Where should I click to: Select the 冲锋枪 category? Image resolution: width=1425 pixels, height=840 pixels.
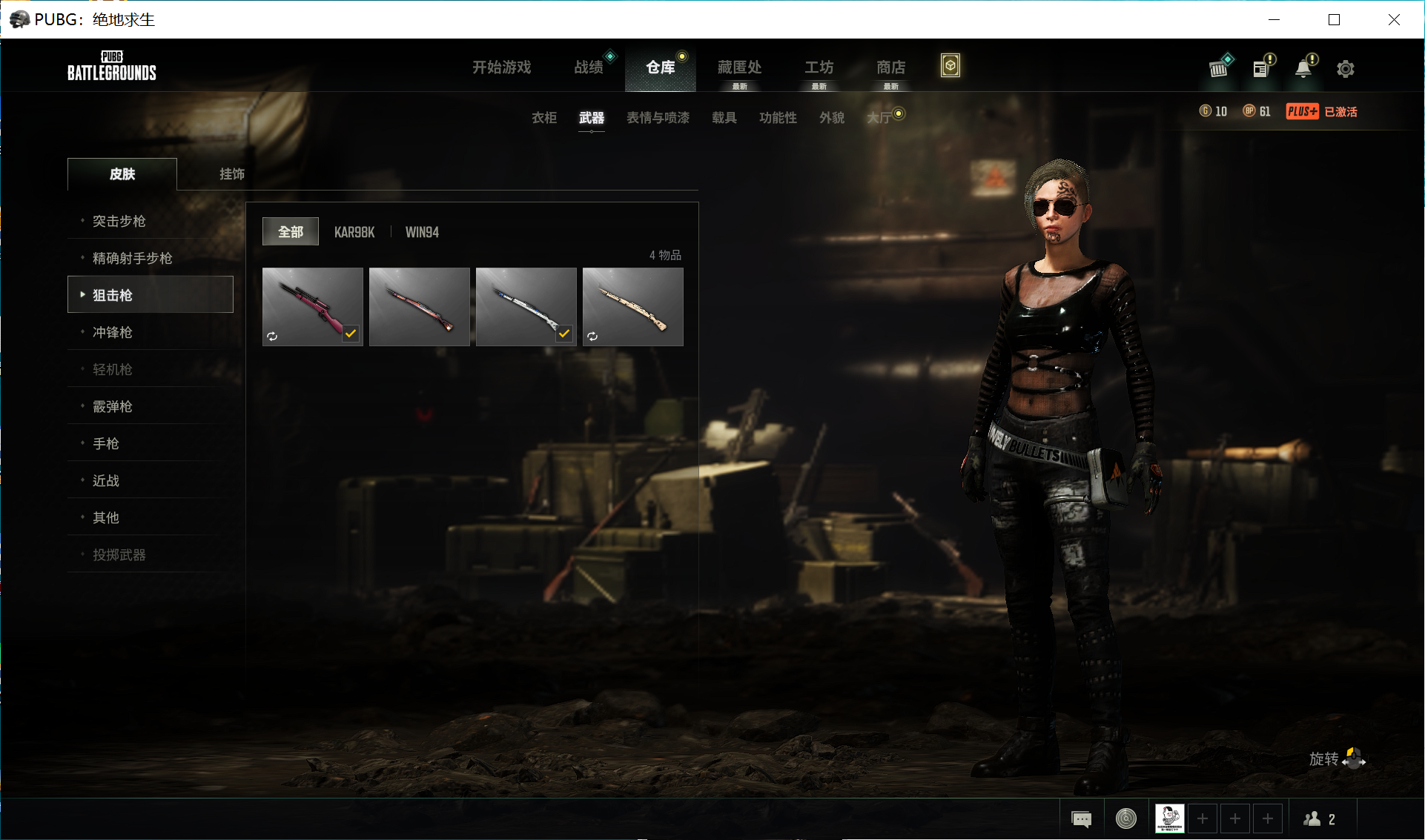[x=151, y=332]
